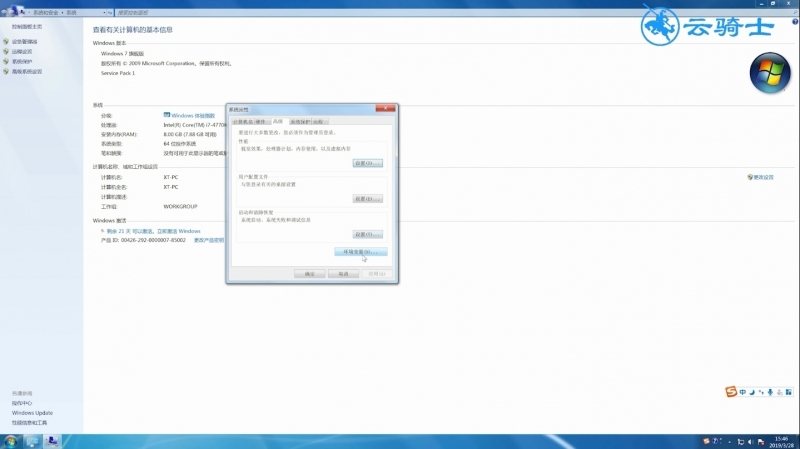Click Sogou input S logo icon
The width and height of the screenshot is (800, 449).
[x=731, y=391]
